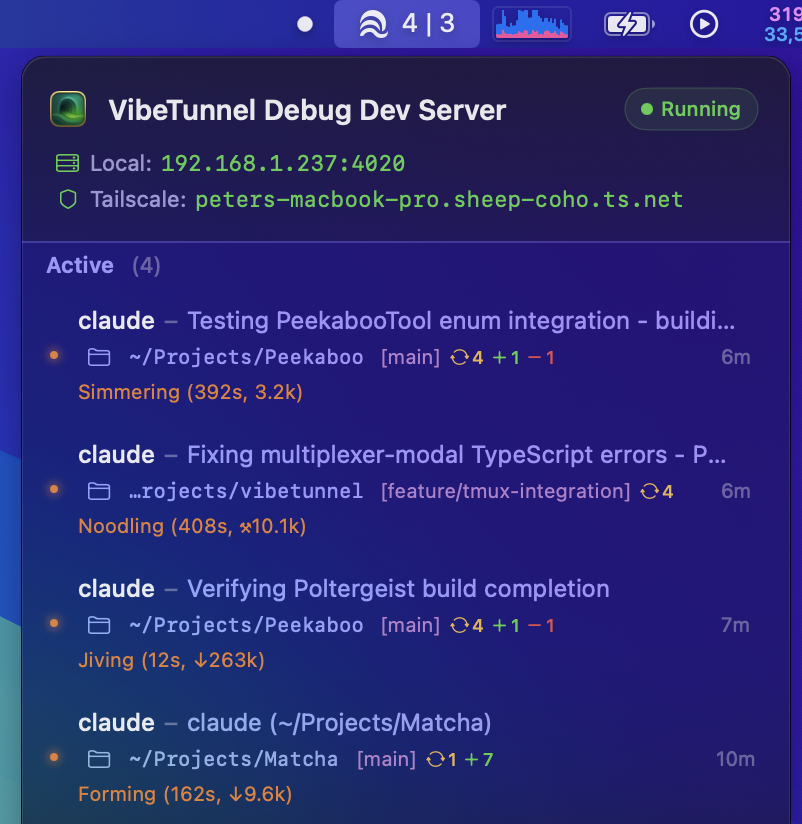Click the shield icon beside Tailscale
Viewport: 802px width, 824px height.
[68, 200]
